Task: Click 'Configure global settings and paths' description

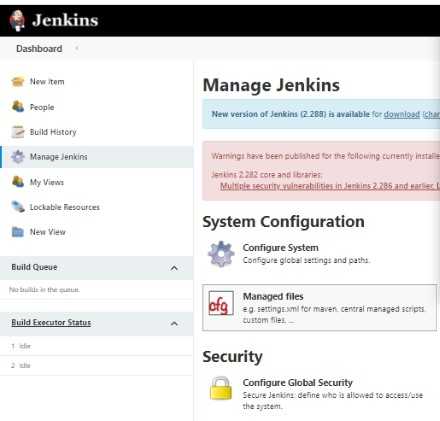Action: 306,260
